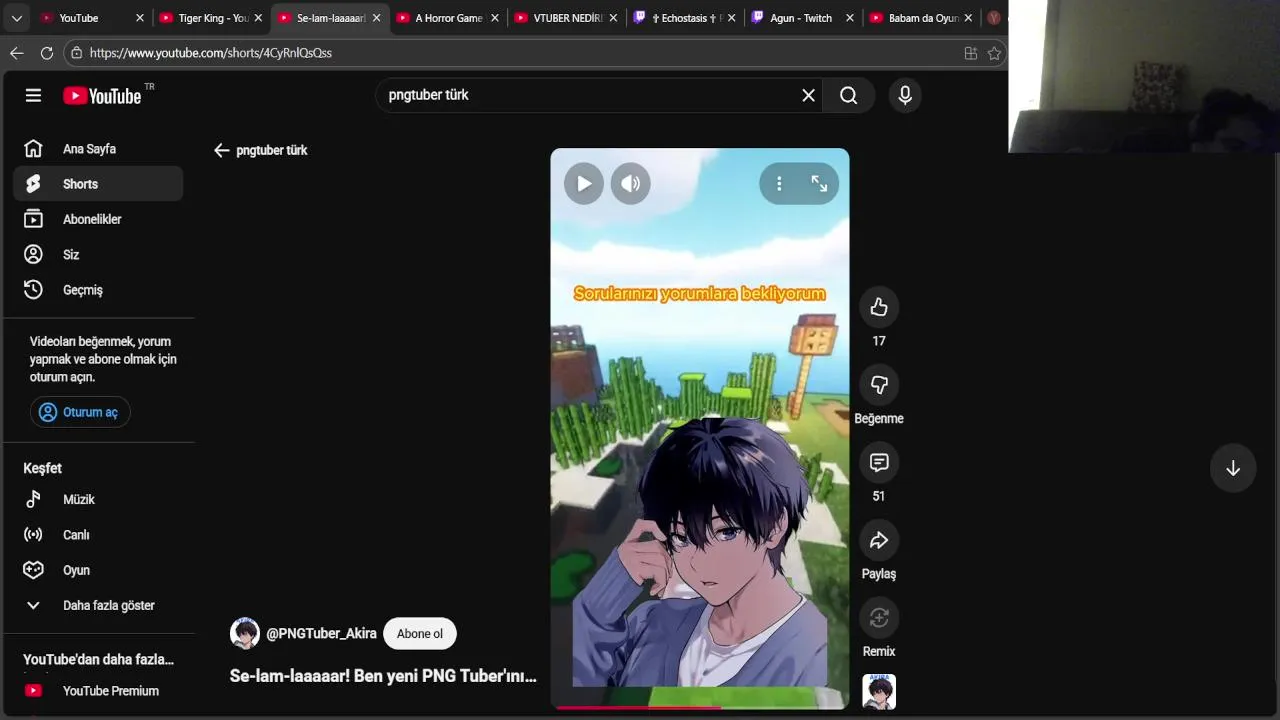Start voice search with the microphone
Screen dimensions: 1280x720
pyautogui.click(x=905, y=95)
